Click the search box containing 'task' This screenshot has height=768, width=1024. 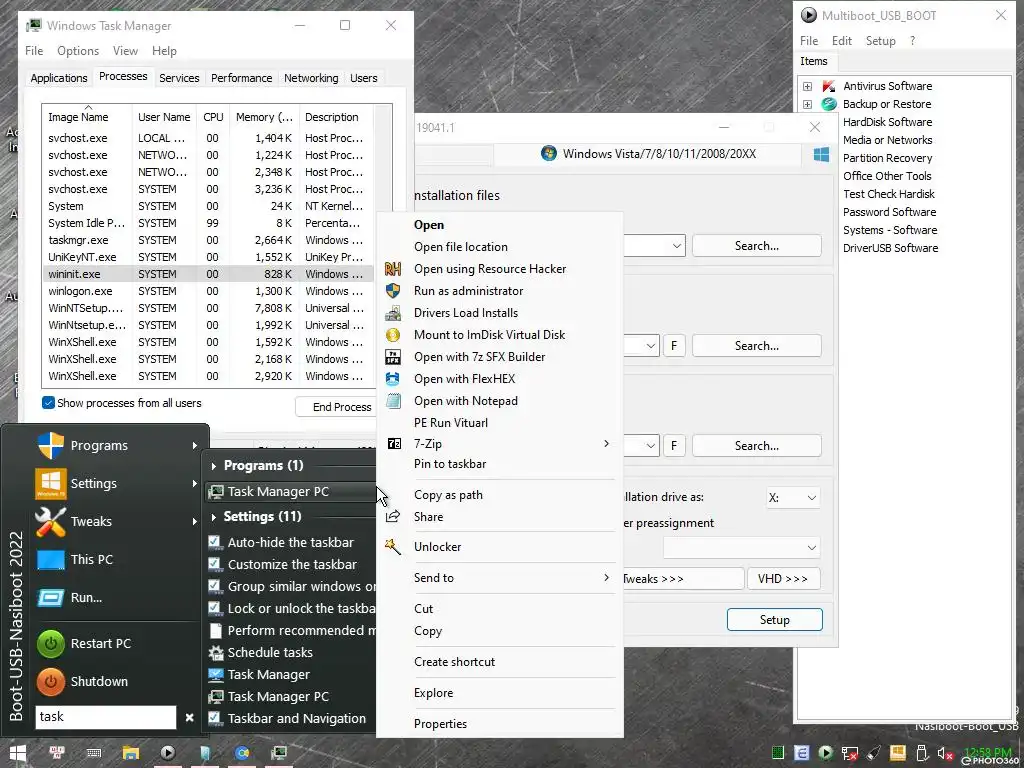(106, 716)
